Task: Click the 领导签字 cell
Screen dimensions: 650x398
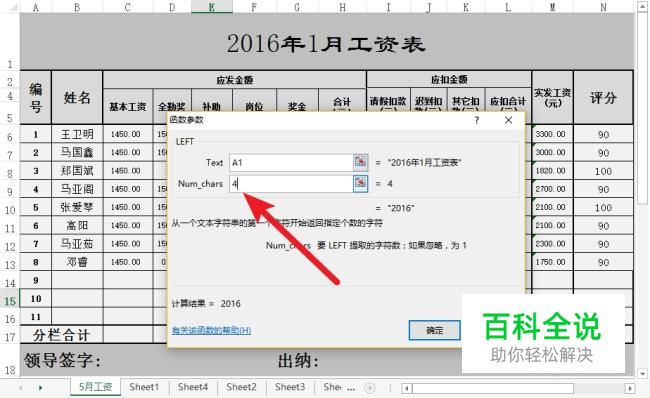Action: click(x=62, y=360)
